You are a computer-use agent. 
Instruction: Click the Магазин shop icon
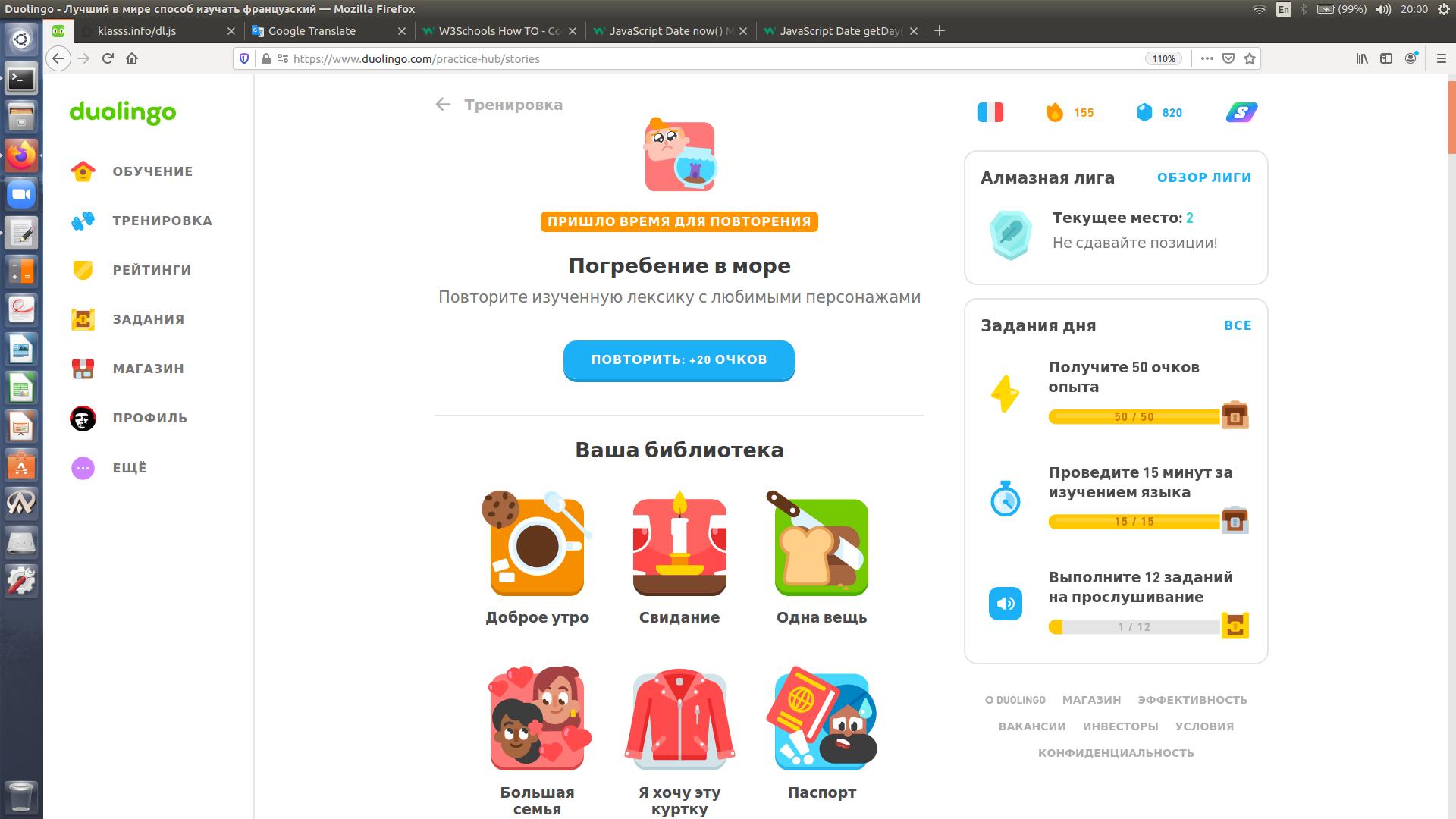pyautogui.click(x=83, y=369)
